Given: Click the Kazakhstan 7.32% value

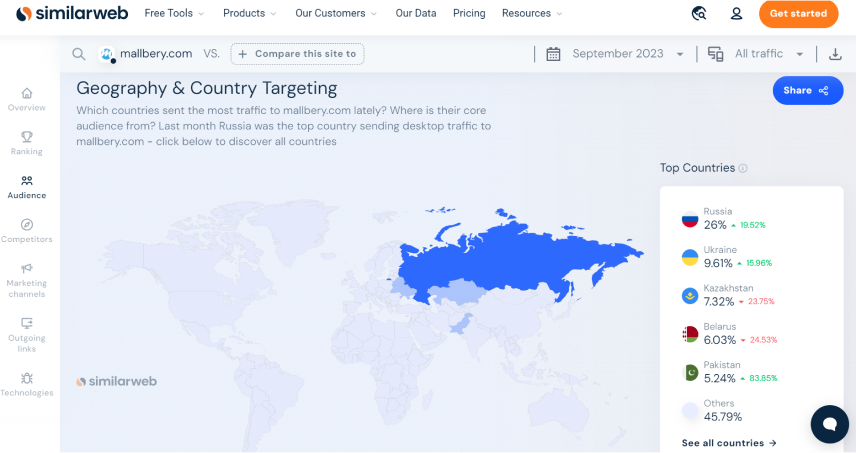Looking at the screenshot, I should 719,302.
